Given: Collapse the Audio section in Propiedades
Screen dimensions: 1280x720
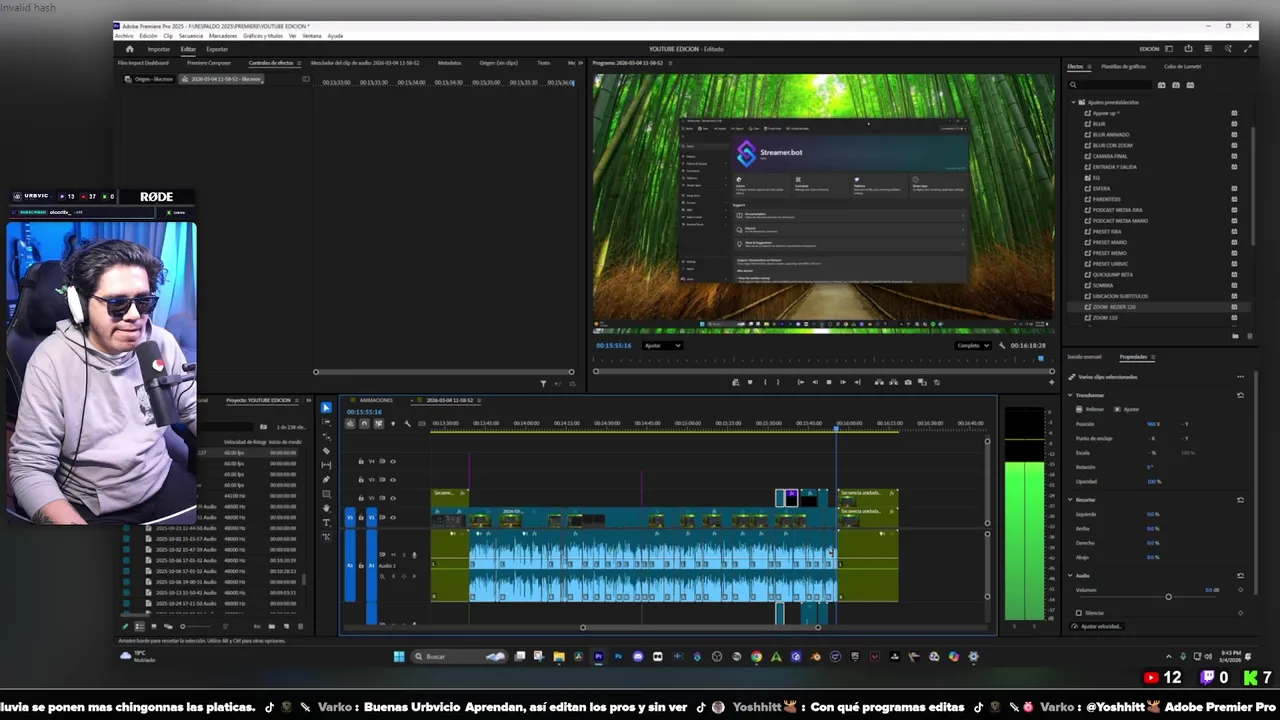Looking at the screenshot, I should [x=1071, y=576].
